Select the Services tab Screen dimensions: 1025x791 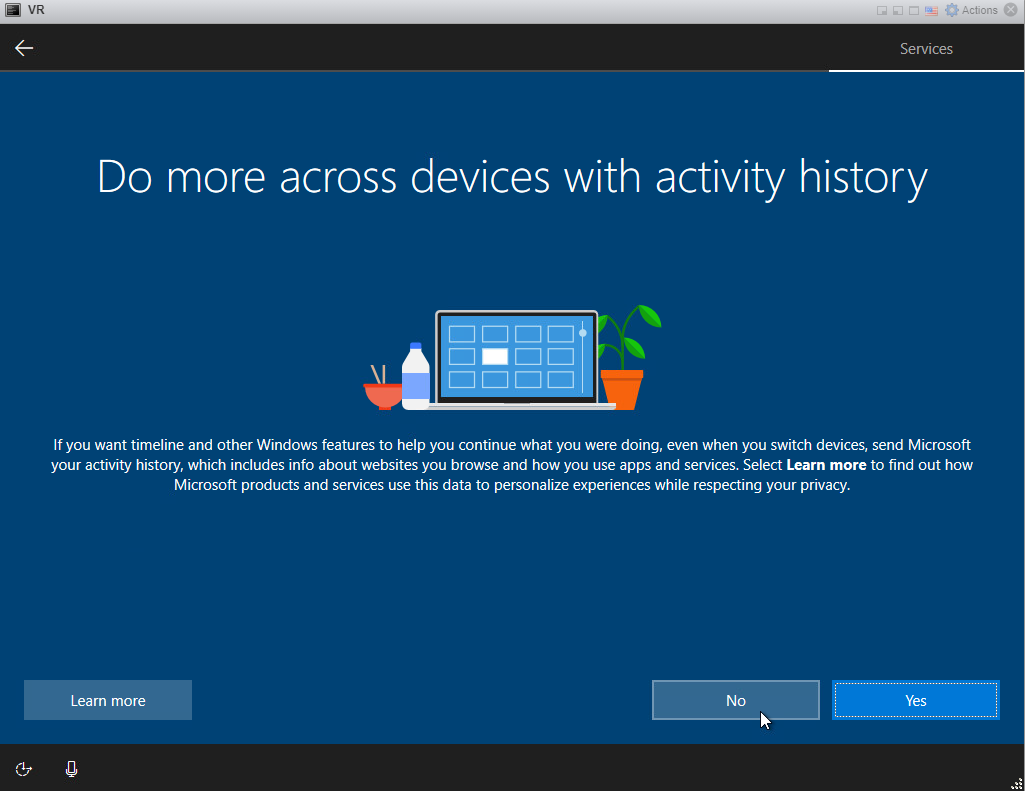click(x=926, y=48)
